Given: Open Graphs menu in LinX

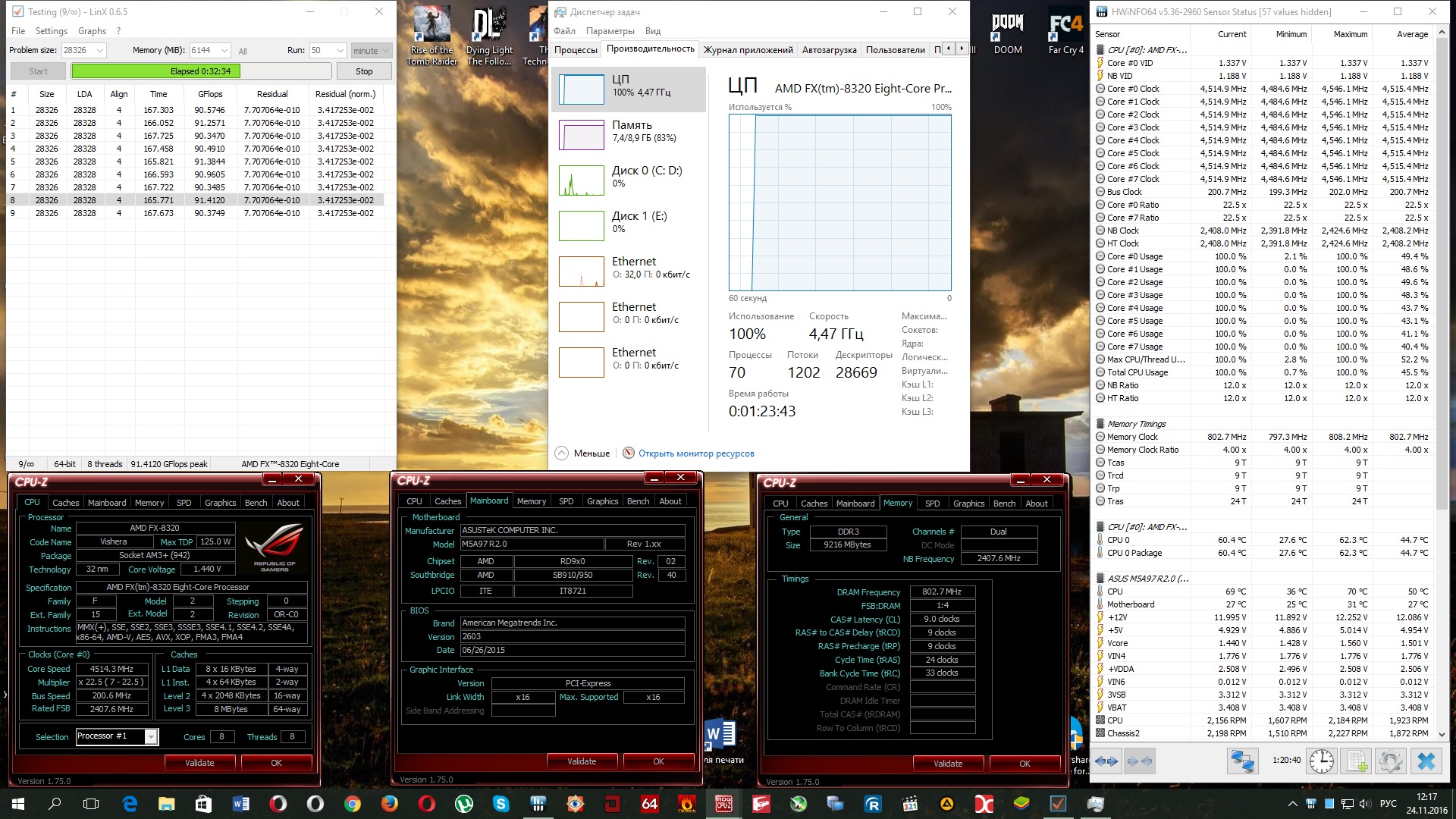Looking at the screenshot, I should tap(92, 31).
